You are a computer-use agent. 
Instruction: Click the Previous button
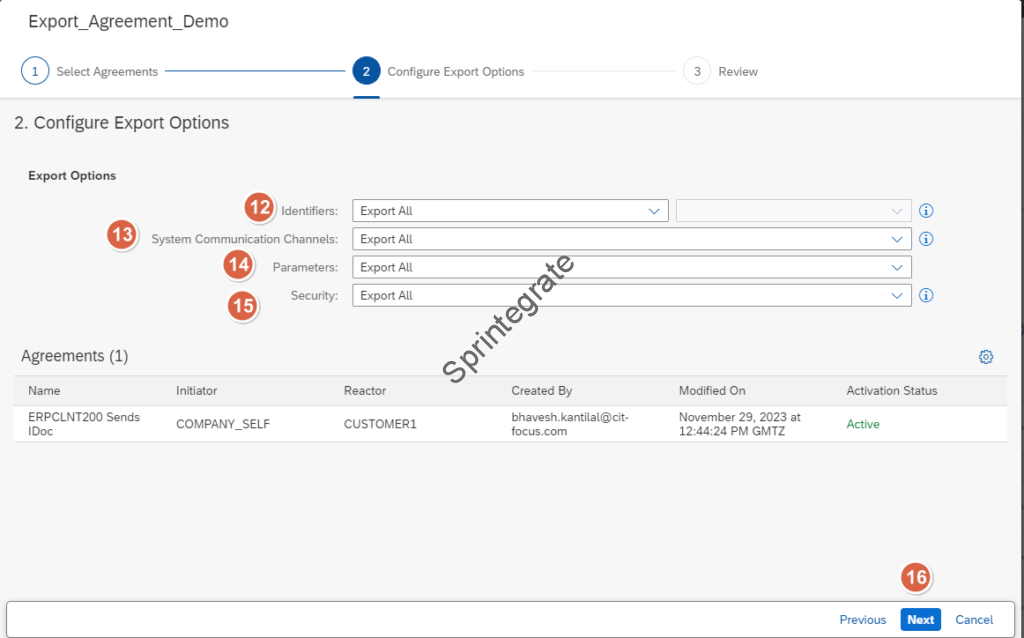(x=862, y=620)
